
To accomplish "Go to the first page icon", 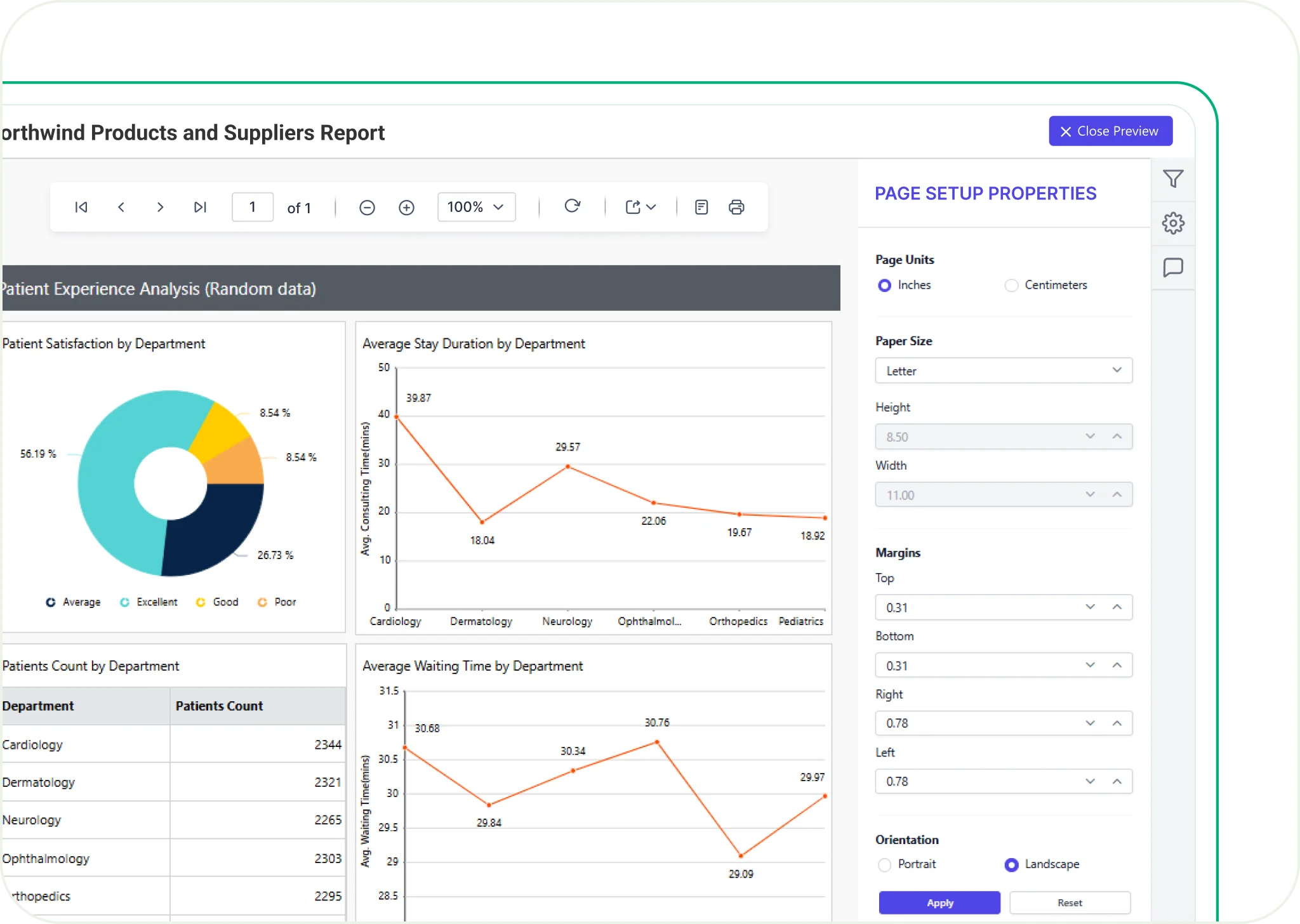I will point(81,208).
